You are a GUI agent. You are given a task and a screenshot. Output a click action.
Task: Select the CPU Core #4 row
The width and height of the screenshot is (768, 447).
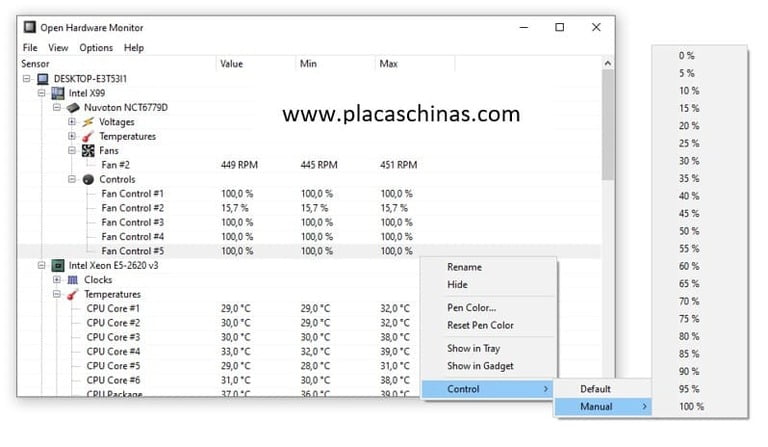[x=219, y=352]
